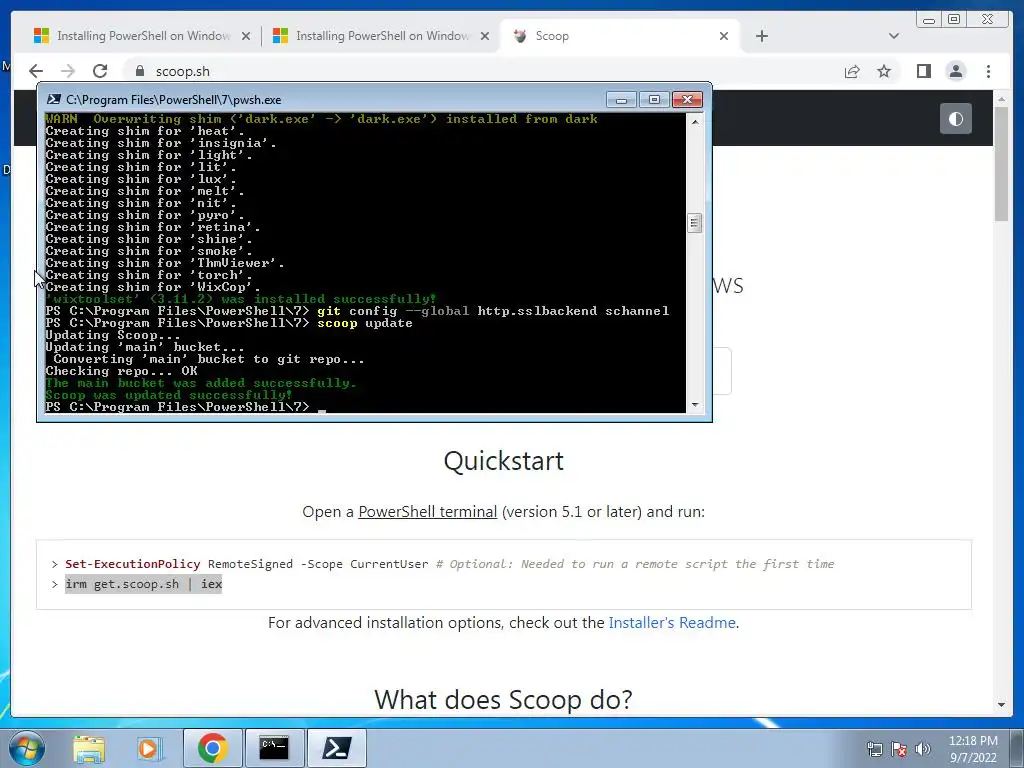Close second Installing PowerShell tab
1024x768 pixels.
[485, 36]
